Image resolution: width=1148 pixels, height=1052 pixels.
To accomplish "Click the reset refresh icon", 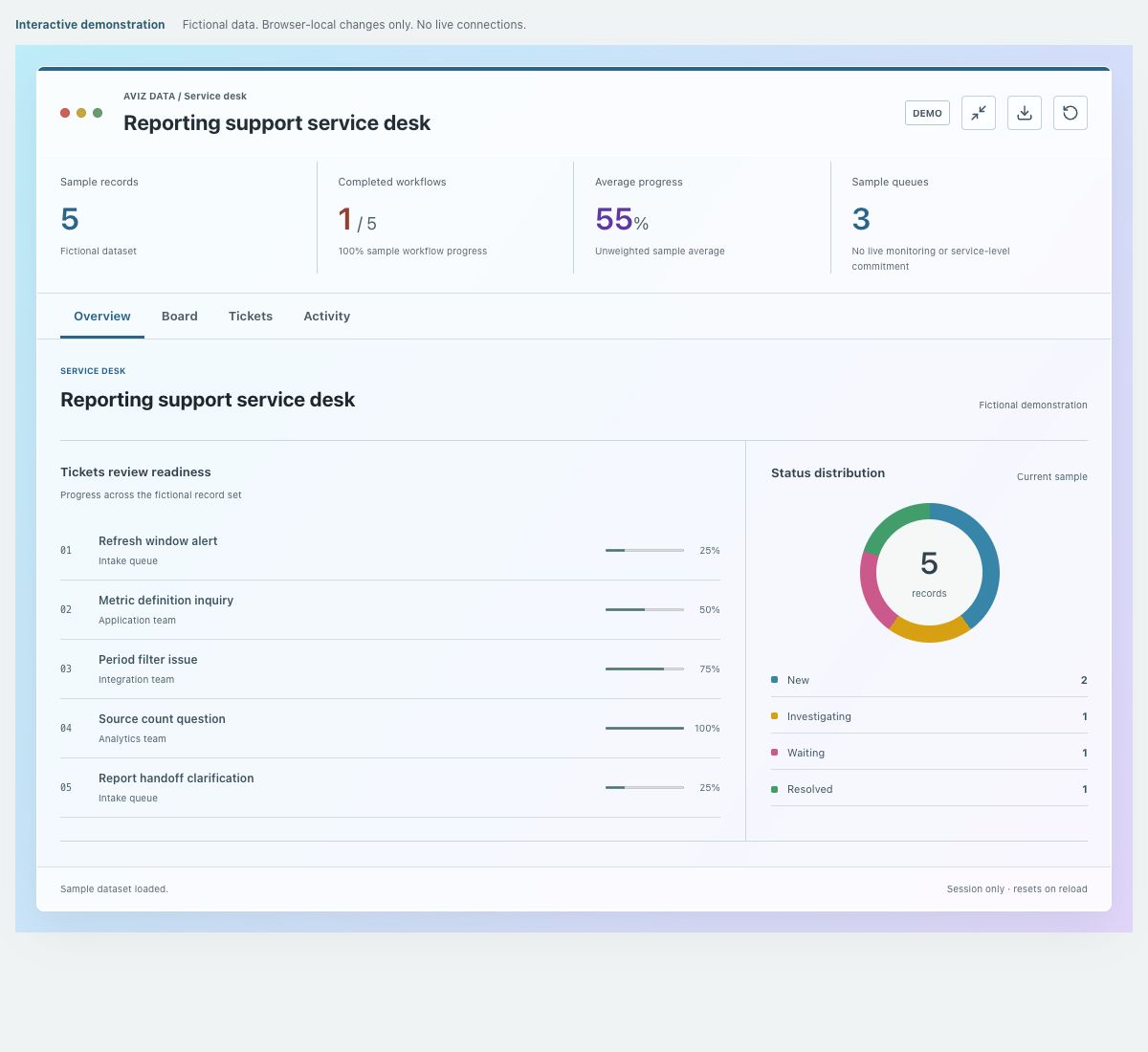I will point(1071,113).
